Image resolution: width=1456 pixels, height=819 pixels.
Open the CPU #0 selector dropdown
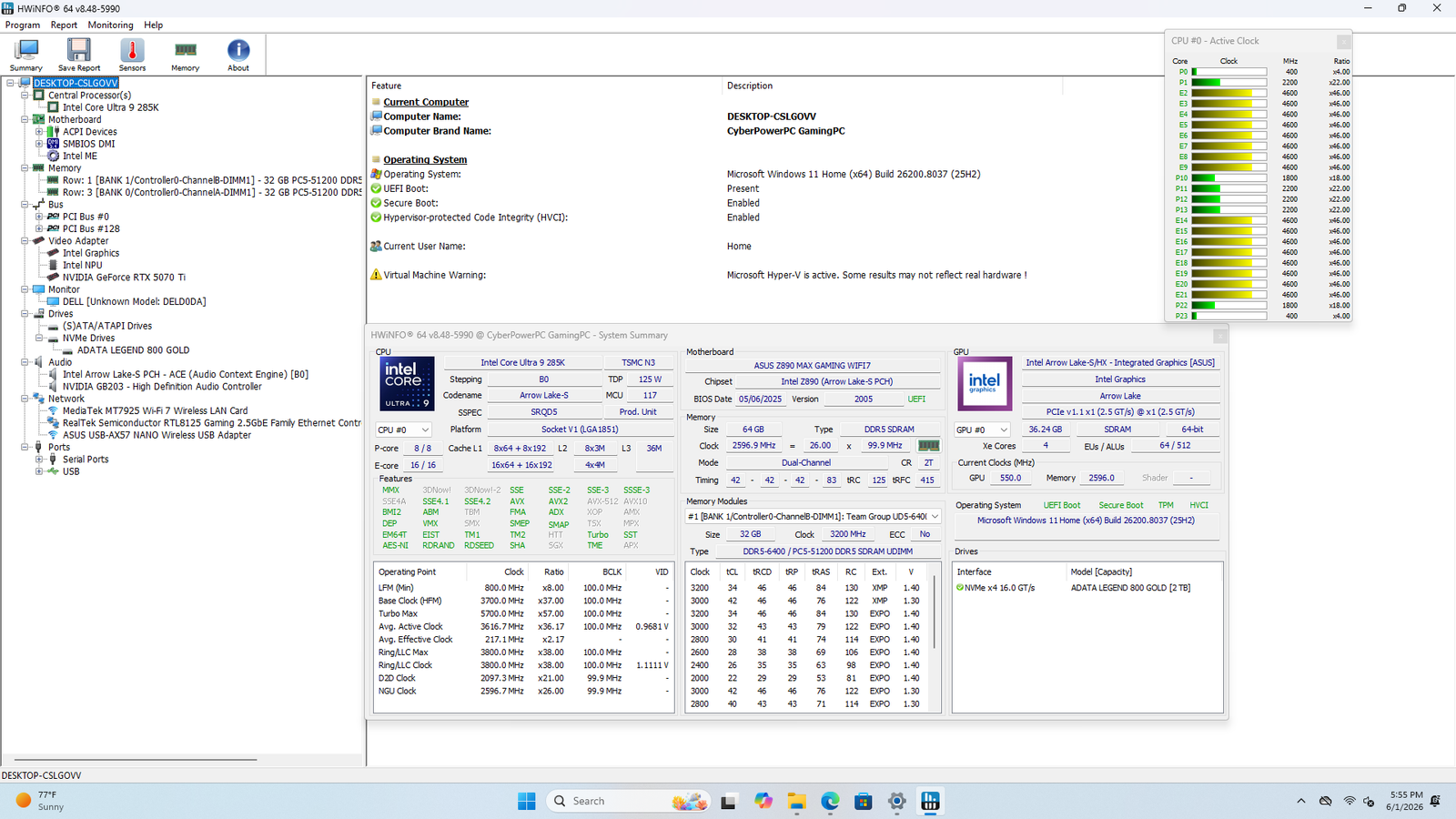click(403, 430)
